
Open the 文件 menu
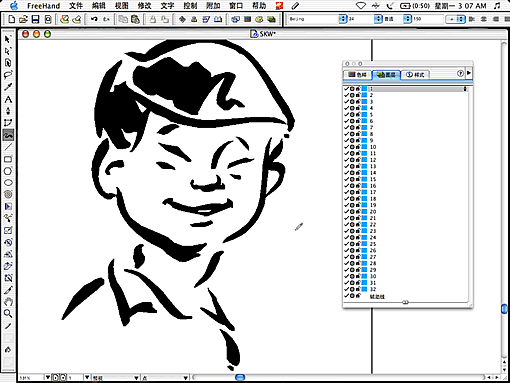coord(76,6)
